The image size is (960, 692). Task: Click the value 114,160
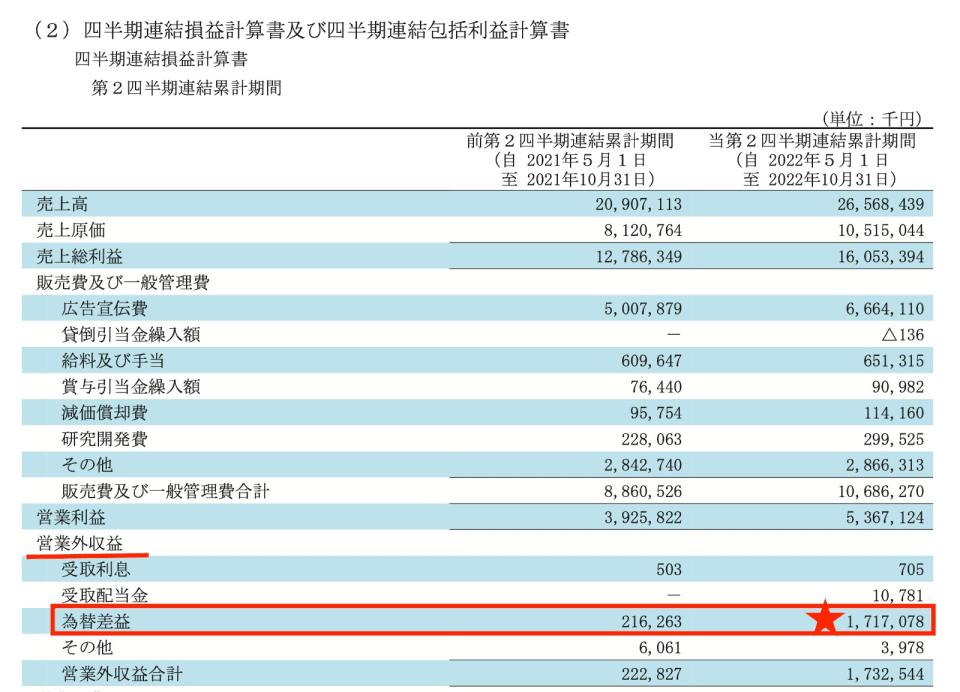pyautogui.click(x=894, y=413)
